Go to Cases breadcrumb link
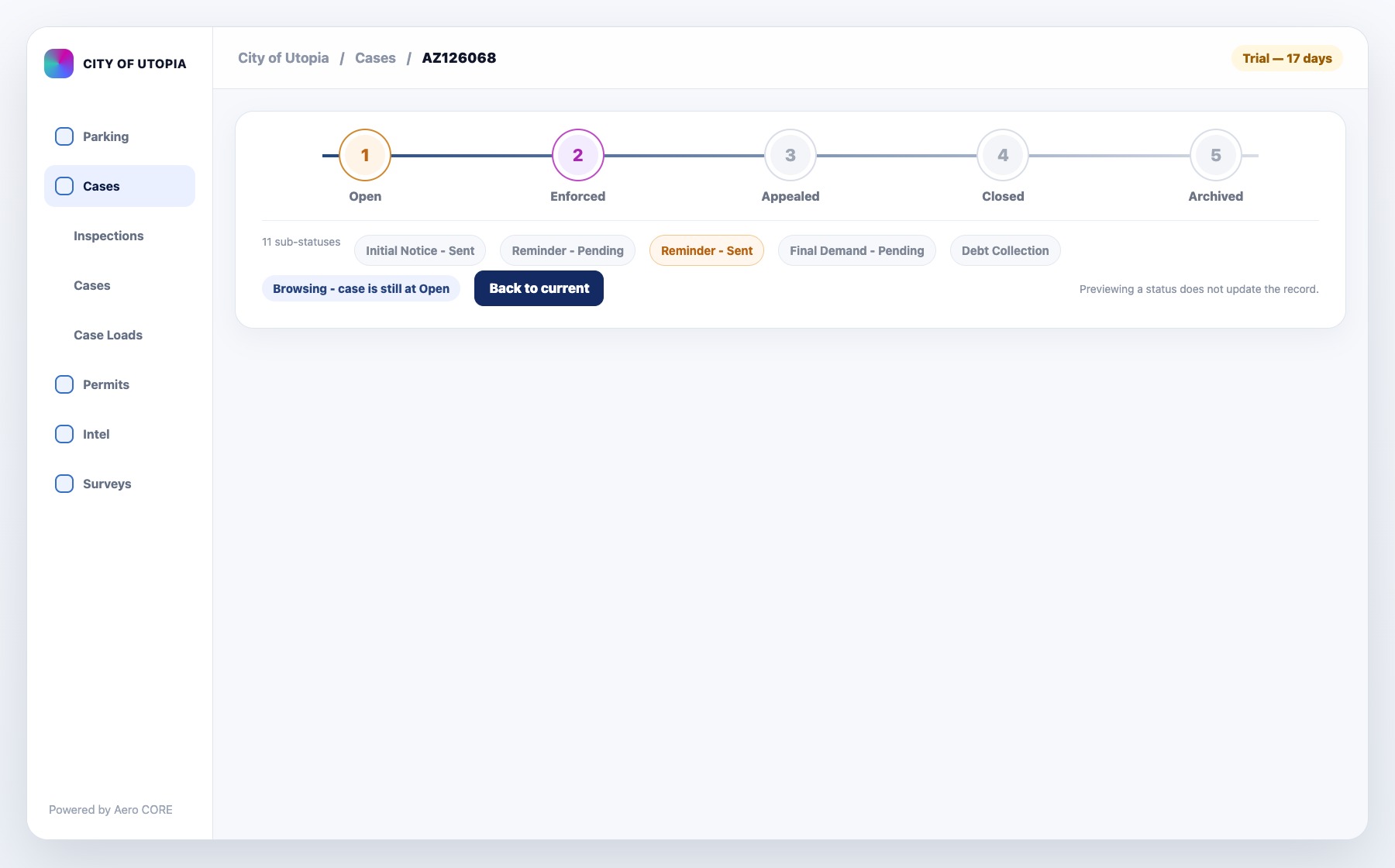Image resolution: width=1395 pixels, height=868 pixels. coord(375,58)
